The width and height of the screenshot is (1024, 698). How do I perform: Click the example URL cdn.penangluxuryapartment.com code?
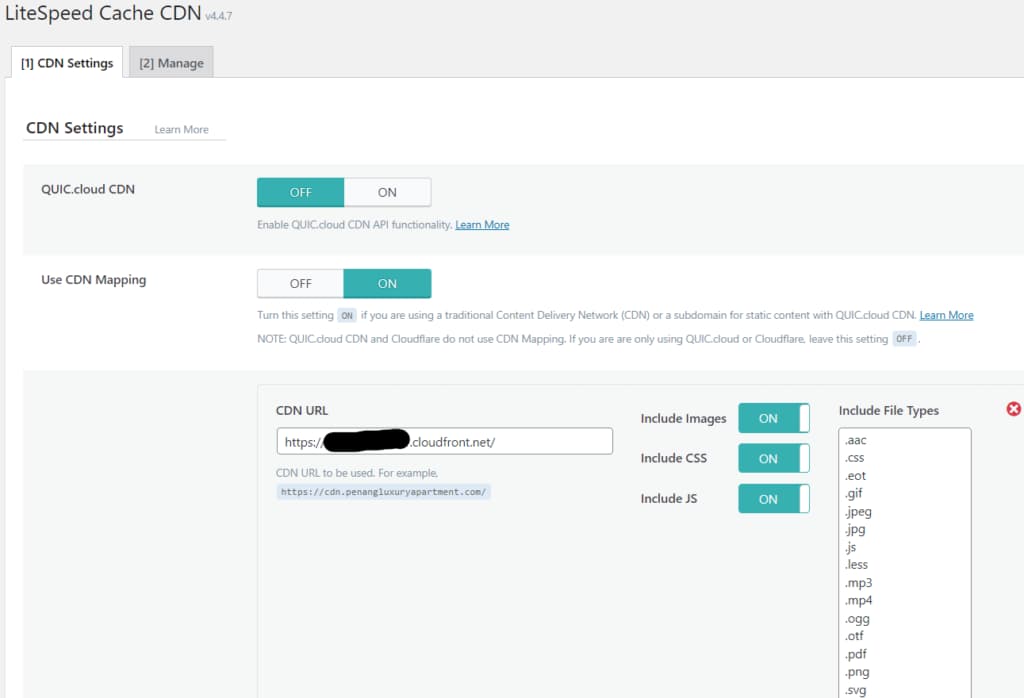383,492
